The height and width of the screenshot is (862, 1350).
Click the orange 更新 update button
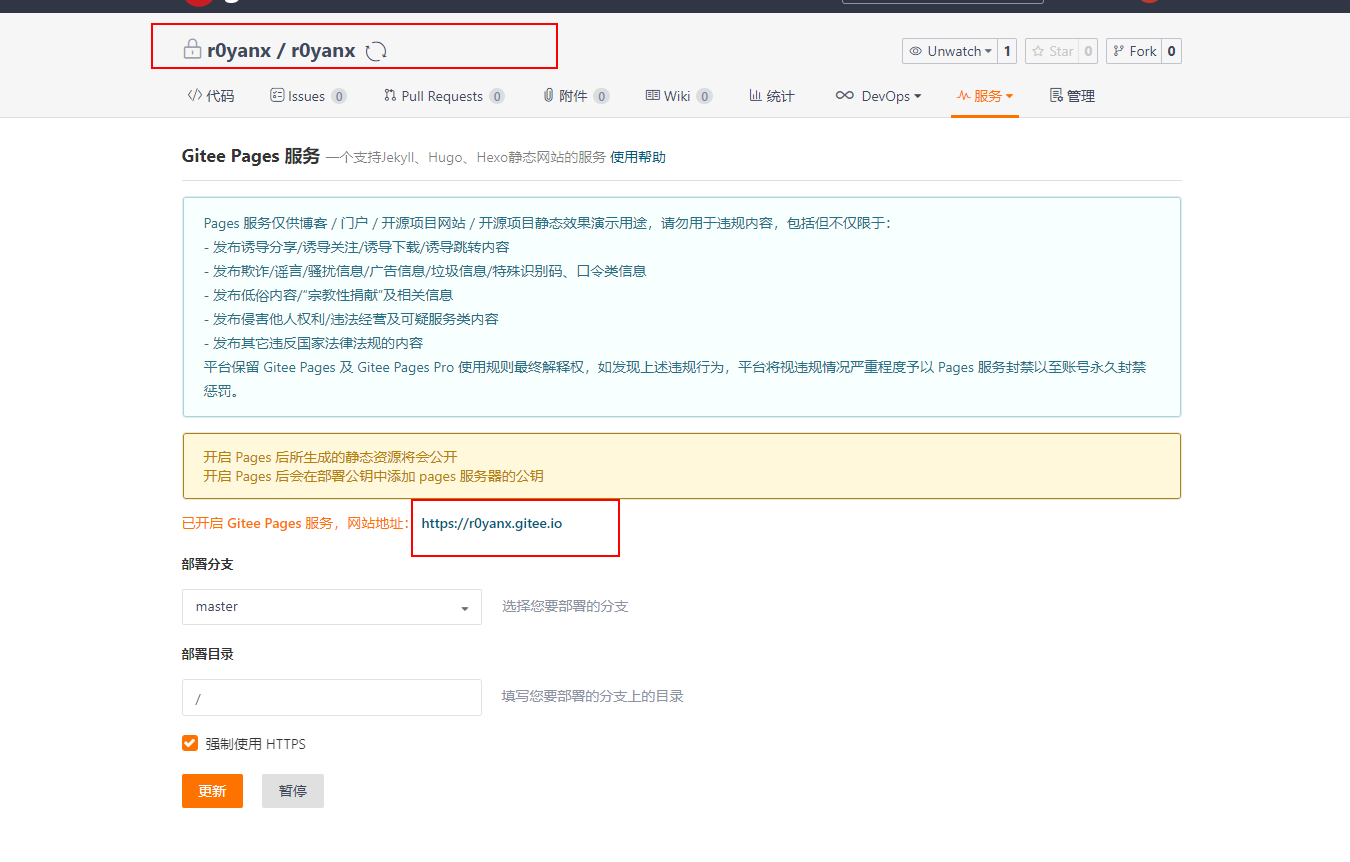[x=212, y=791]
